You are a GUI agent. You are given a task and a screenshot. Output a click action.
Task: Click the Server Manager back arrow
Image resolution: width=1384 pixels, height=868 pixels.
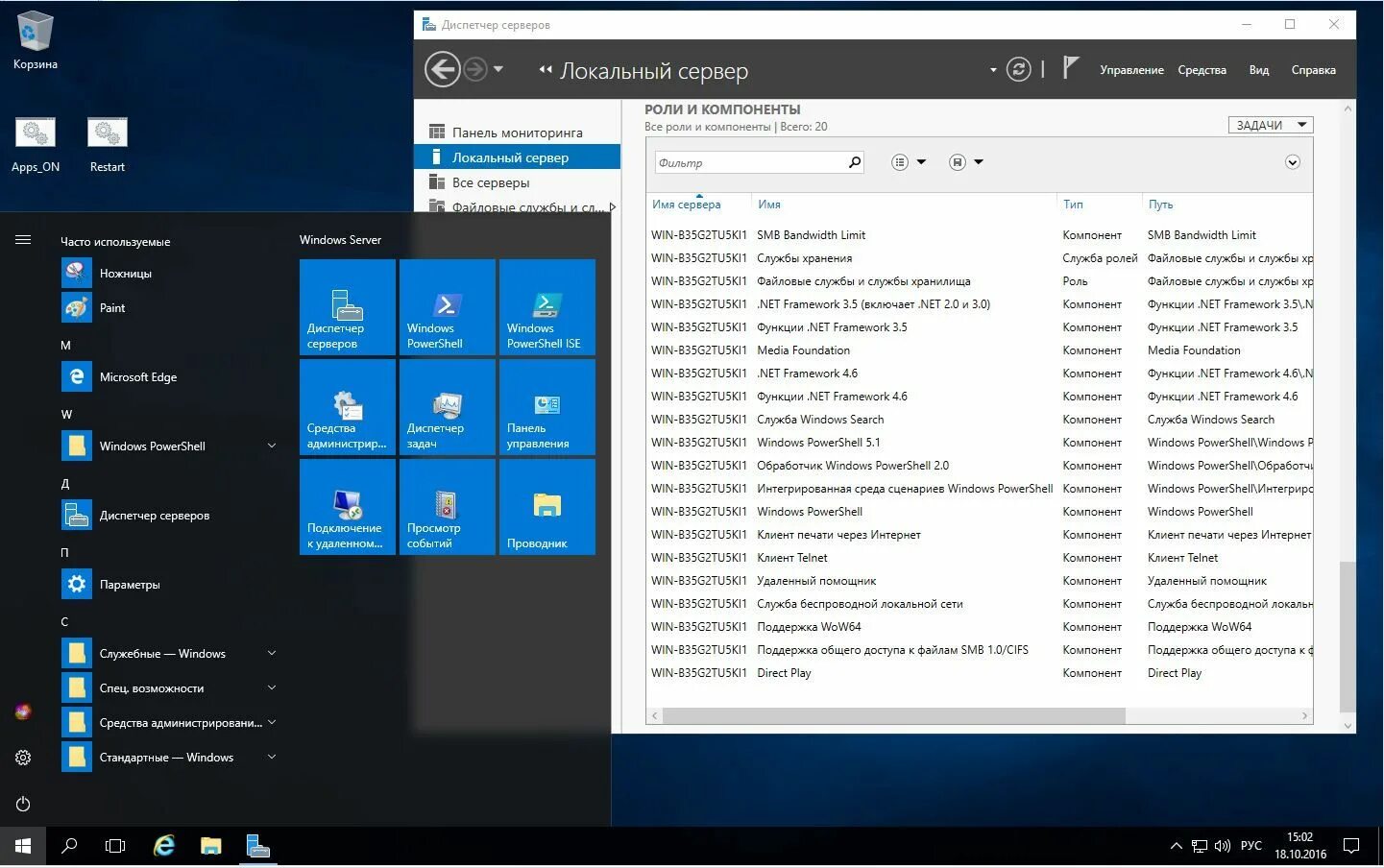click(442, 69)
